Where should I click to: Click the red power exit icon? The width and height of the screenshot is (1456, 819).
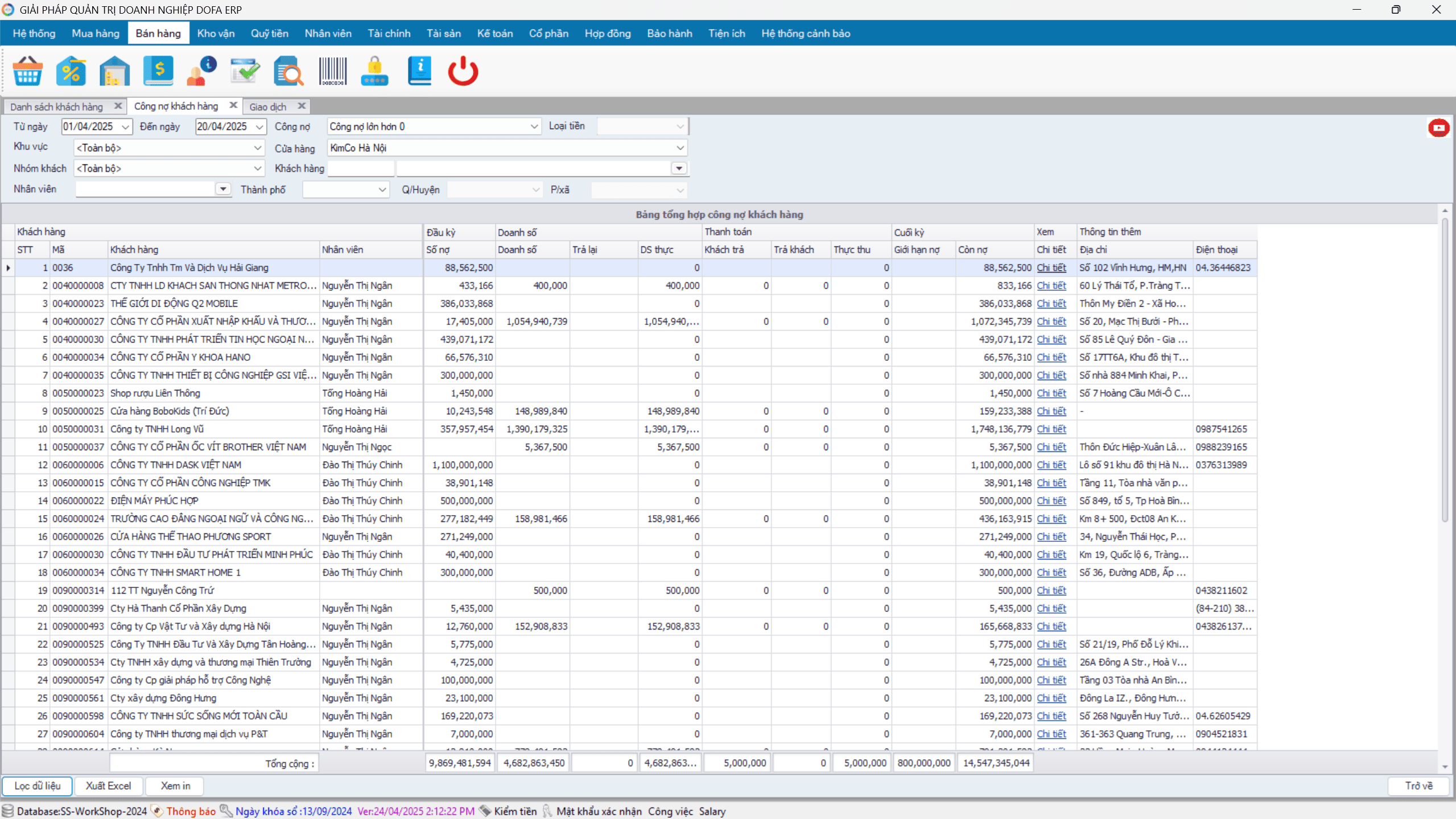tap(463, 71)
